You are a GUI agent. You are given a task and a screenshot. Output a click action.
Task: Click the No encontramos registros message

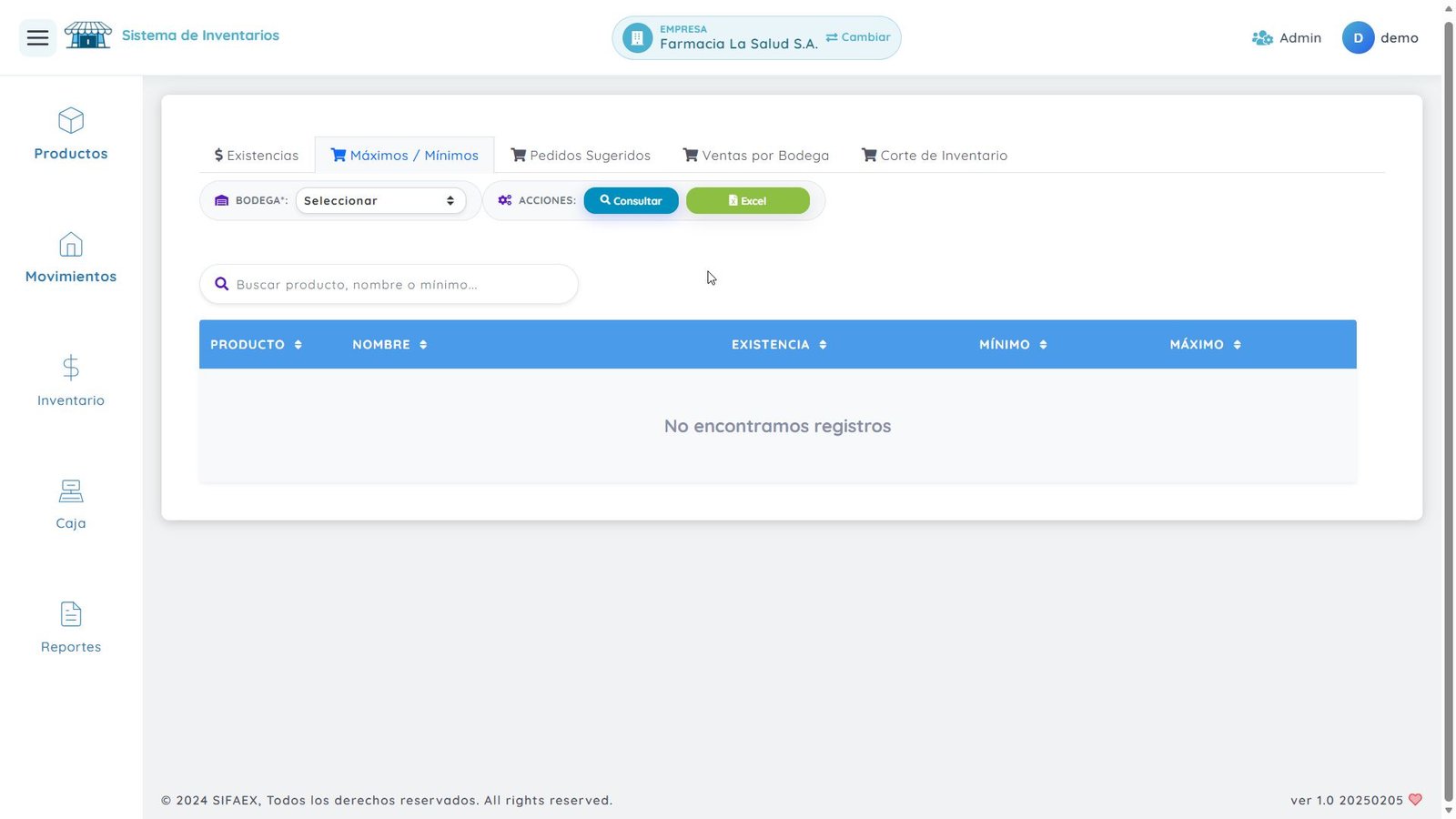click(x=777, y=426)
